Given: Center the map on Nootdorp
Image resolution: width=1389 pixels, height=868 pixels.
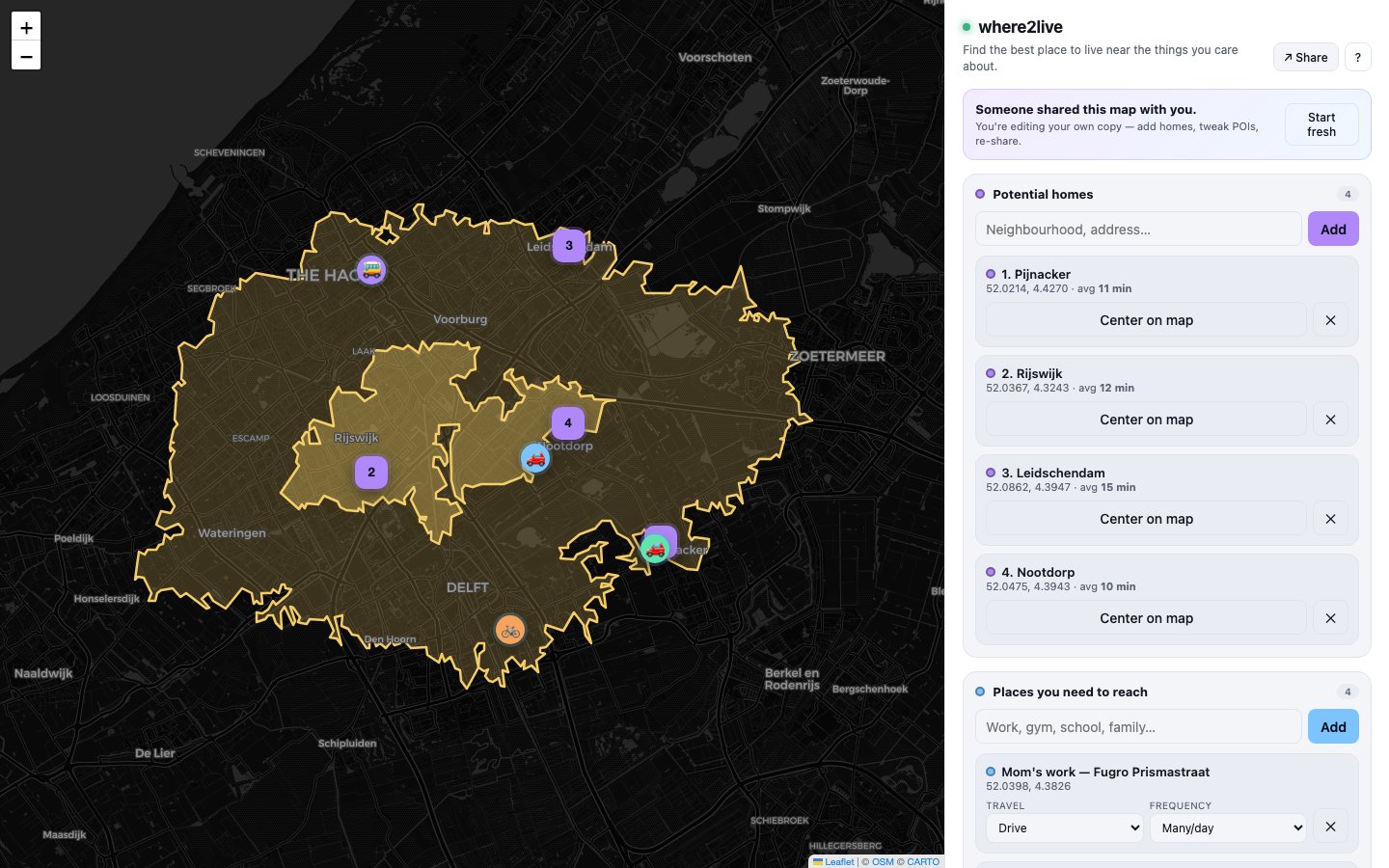Looking at the screenshot, I should pos(1146,618).
